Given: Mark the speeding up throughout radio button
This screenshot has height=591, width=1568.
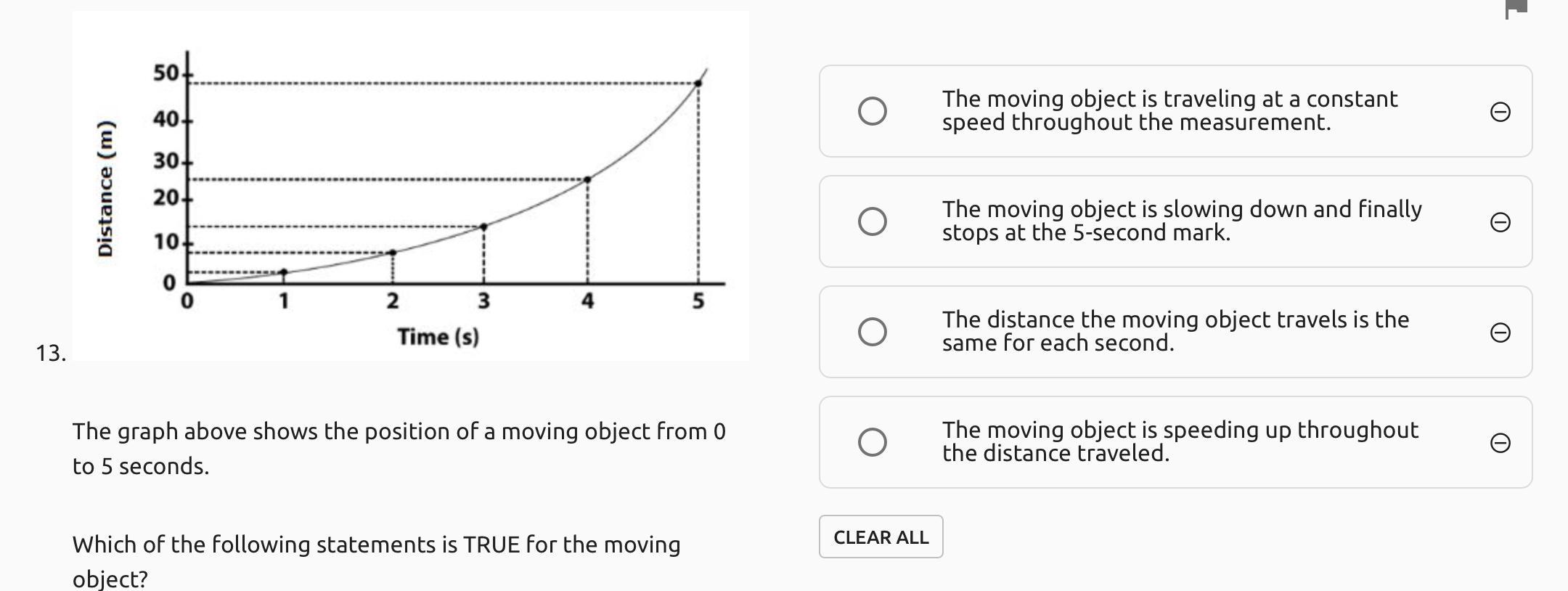Looking at the screenshot, I should tap(872, 442).
